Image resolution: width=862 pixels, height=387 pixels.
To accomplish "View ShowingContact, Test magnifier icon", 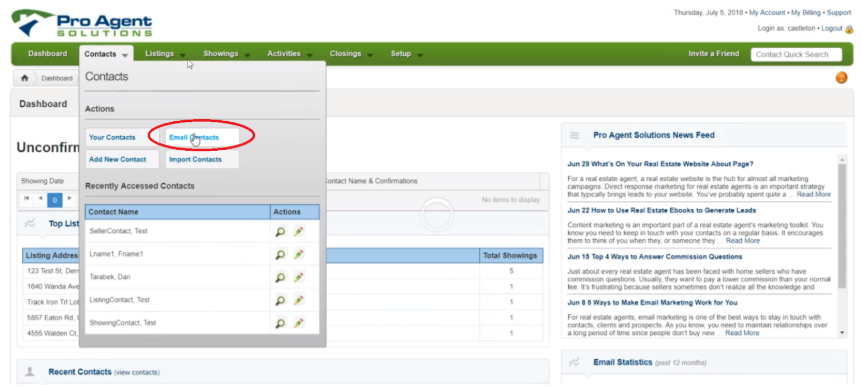I will coord(280,323).
